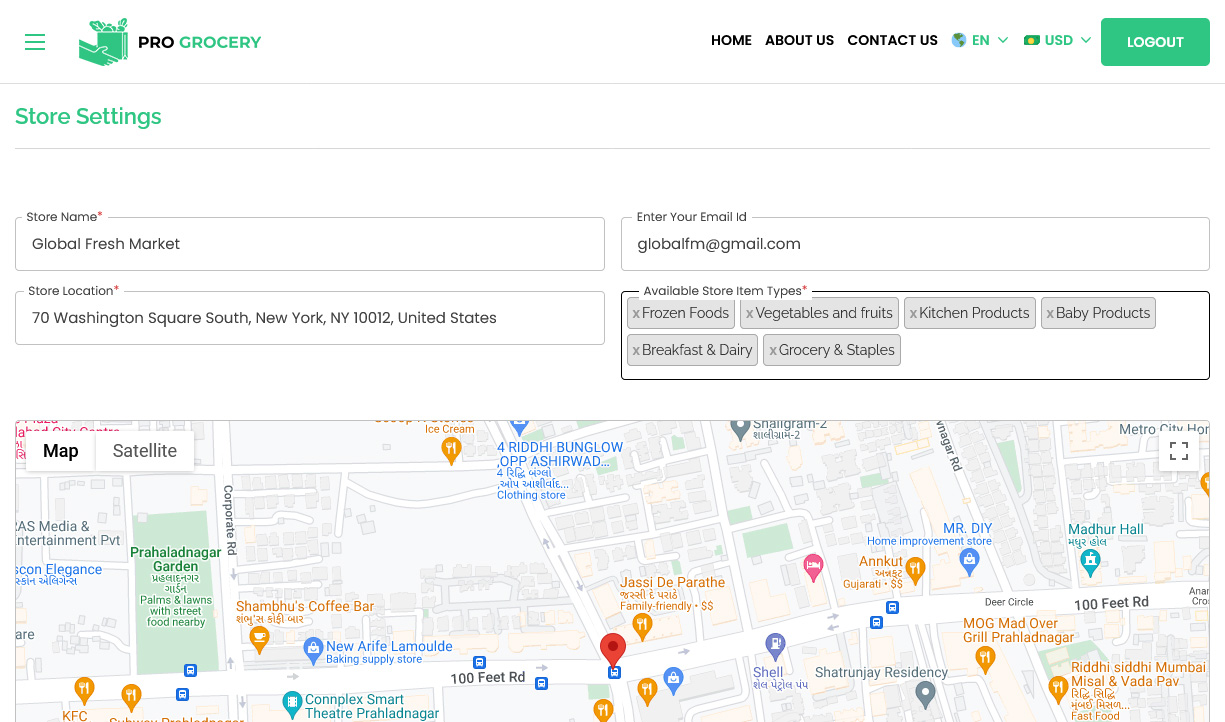Open the CONTACT US page
Image resolution: width=1225 pixels, height=722 pixels.
892,41
